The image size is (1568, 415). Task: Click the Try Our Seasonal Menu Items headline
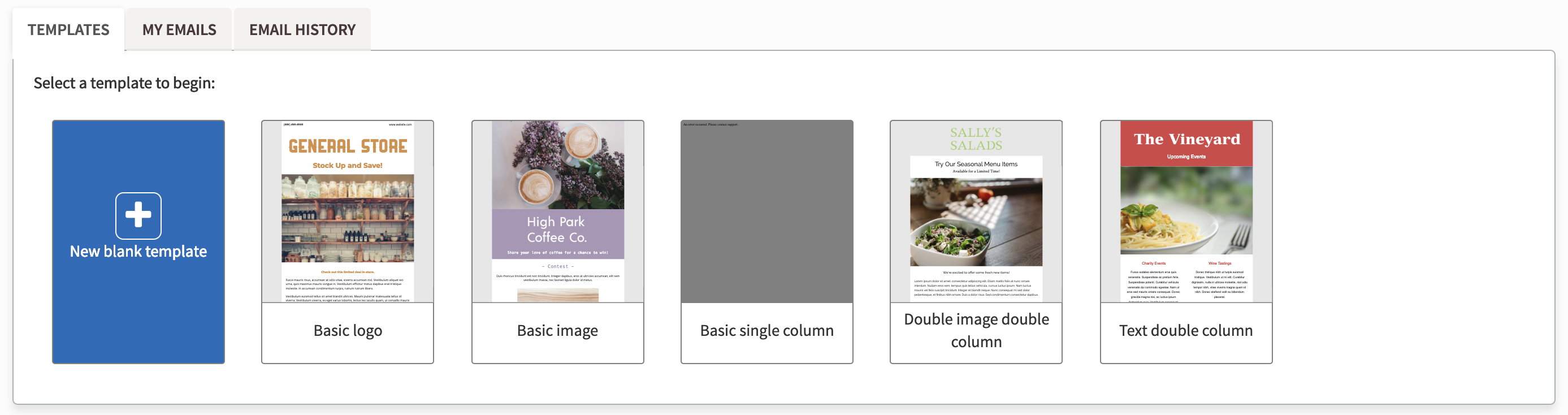click(x=975, y=164)
